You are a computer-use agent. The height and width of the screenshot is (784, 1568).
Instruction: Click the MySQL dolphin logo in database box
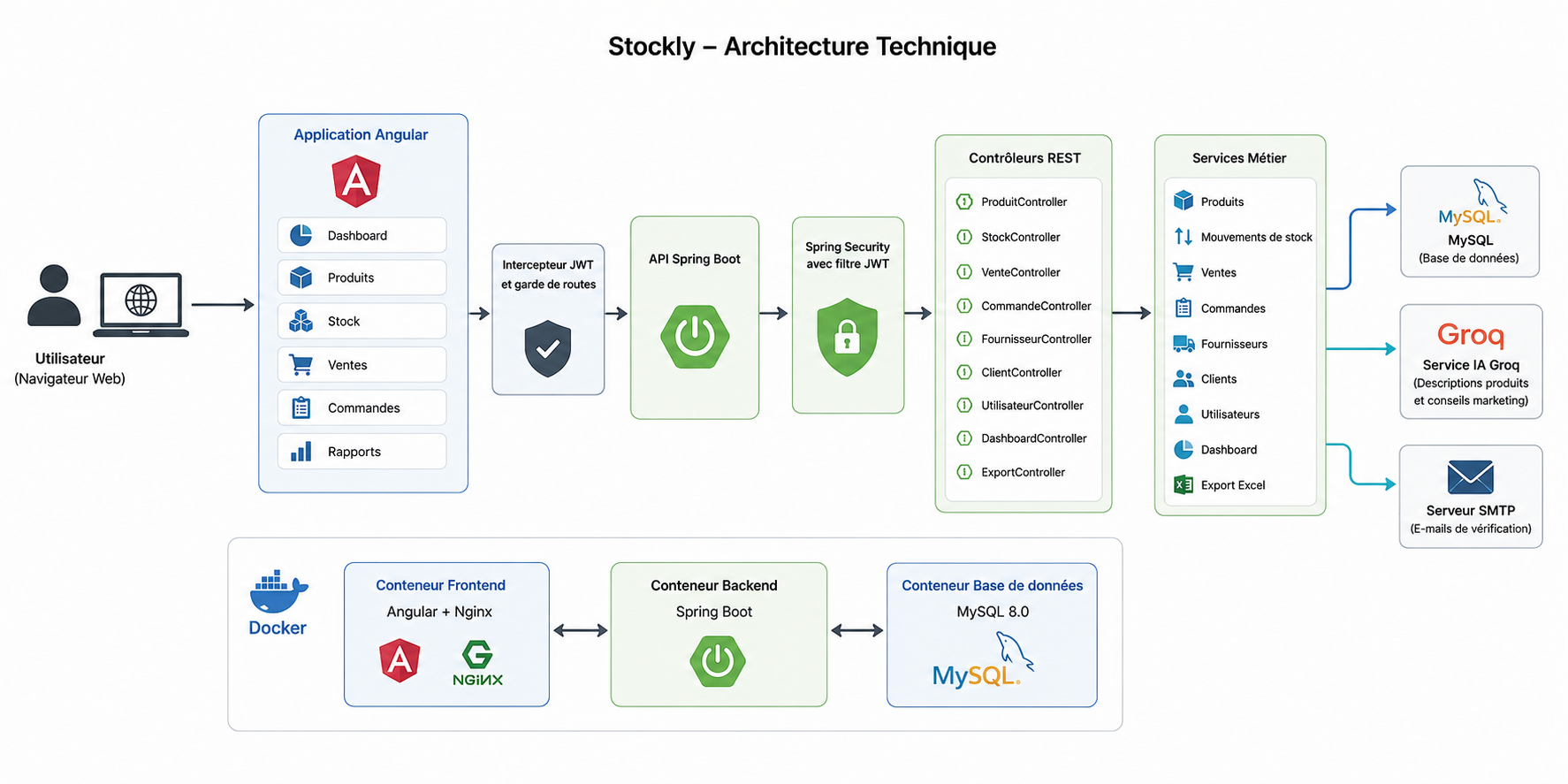[x=1472, y=202]
